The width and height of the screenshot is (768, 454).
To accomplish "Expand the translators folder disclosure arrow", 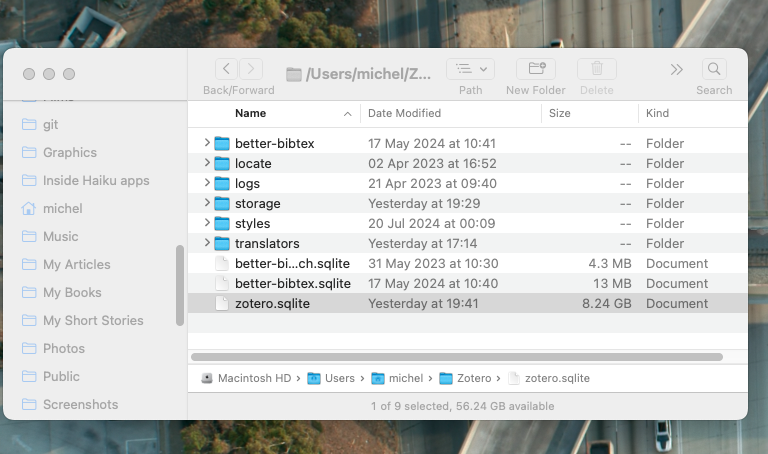I will point(207,243).
